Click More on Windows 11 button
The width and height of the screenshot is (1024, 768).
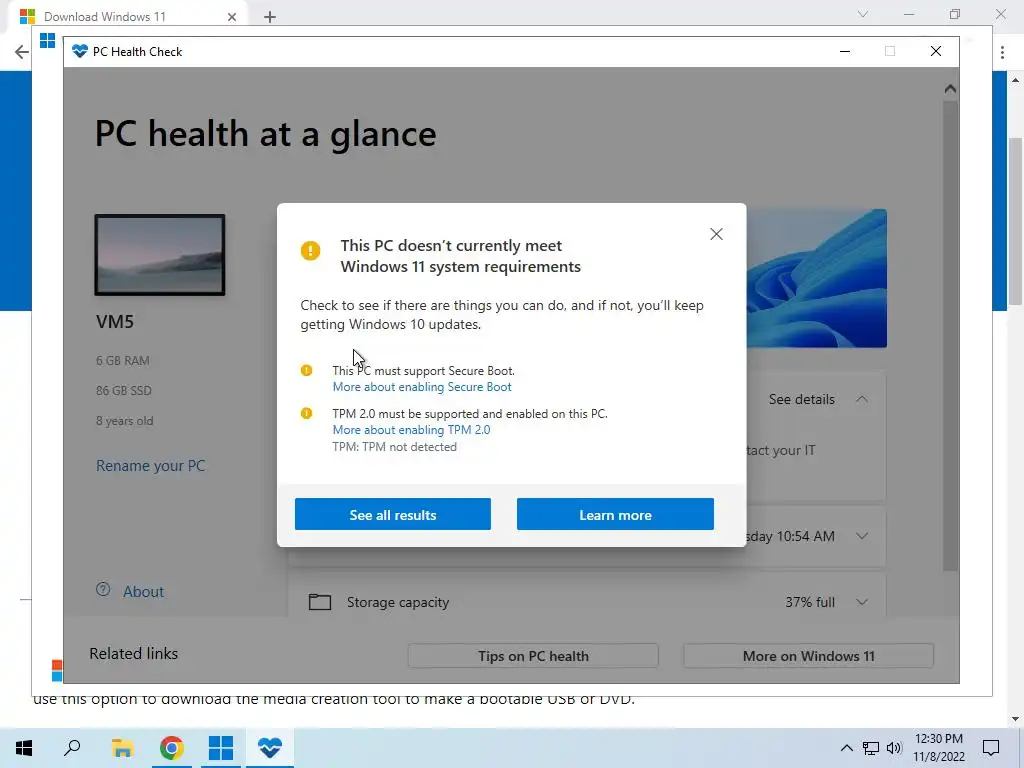coord(808,656)
